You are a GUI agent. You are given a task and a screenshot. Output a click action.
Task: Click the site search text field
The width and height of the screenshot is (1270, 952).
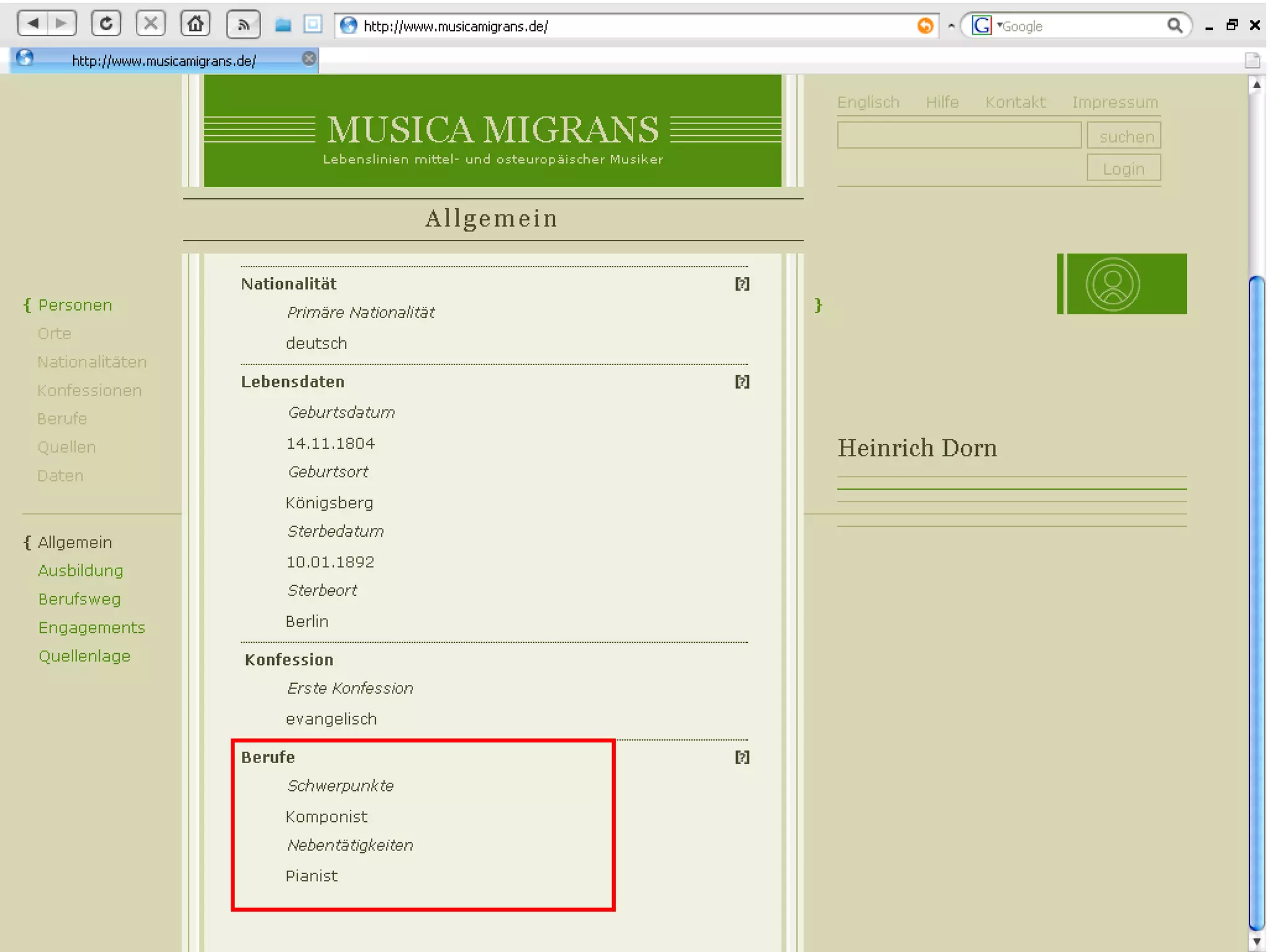(959, 136)
